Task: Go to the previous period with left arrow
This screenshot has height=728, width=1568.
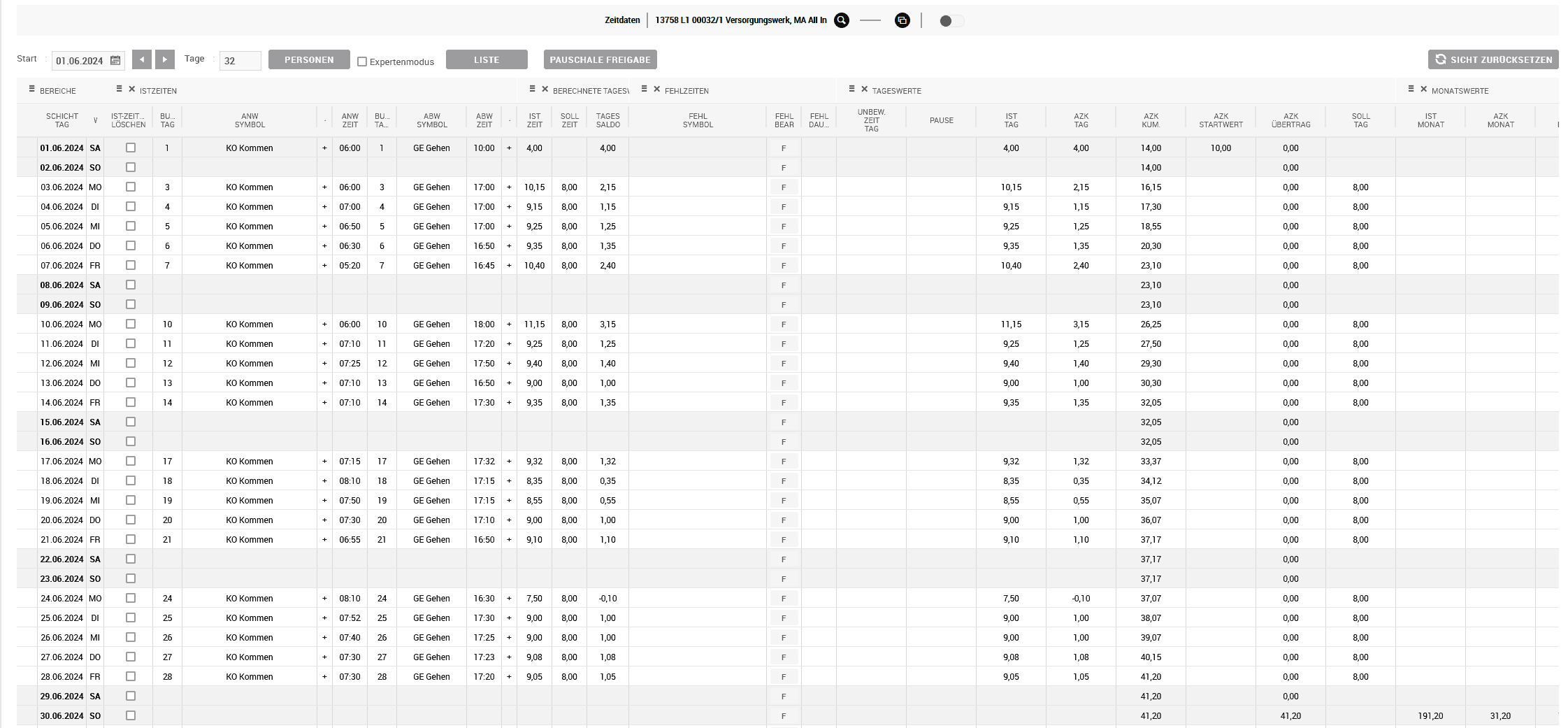Action: pyautogui.click(x=141, y=60)
